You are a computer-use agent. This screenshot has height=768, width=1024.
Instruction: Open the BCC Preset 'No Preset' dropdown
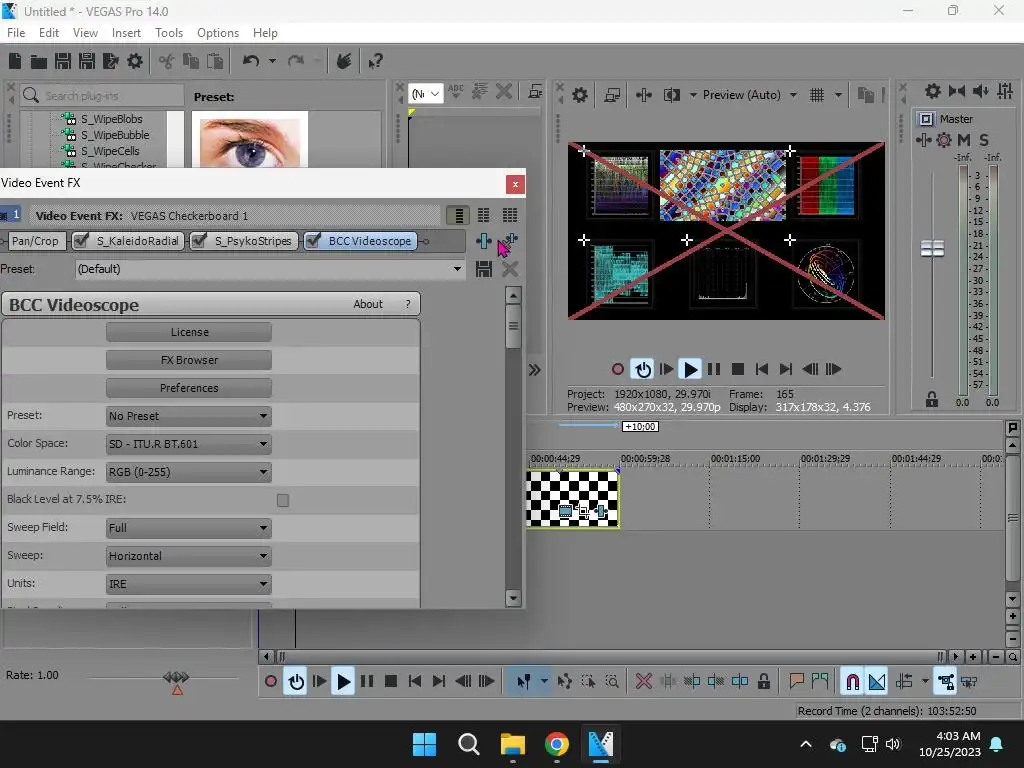pyautogui.click(x=189, y=416)
